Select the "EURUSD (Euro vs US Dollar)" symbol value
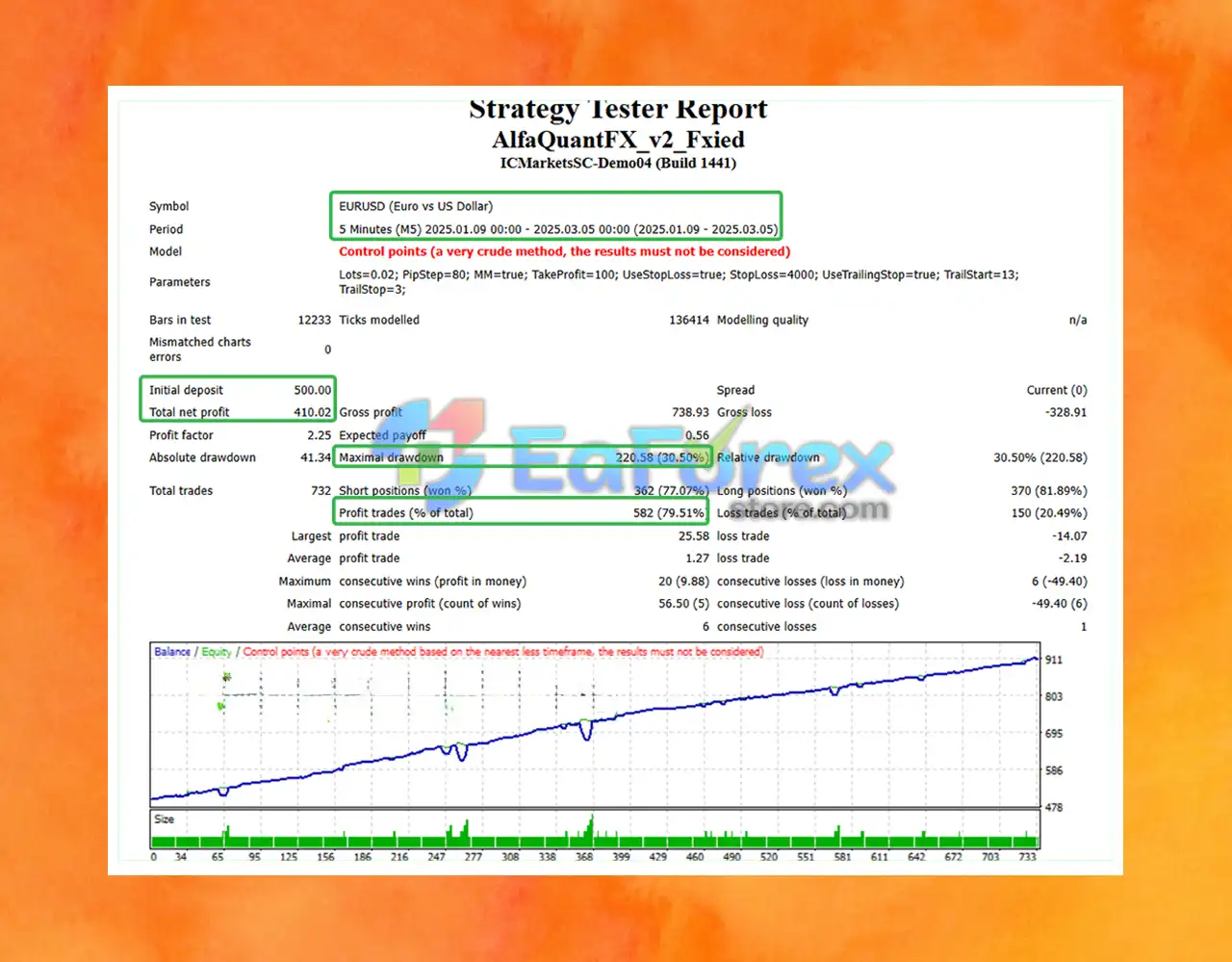Screen dimensions: 1232x962 click(x=416, y=206)
